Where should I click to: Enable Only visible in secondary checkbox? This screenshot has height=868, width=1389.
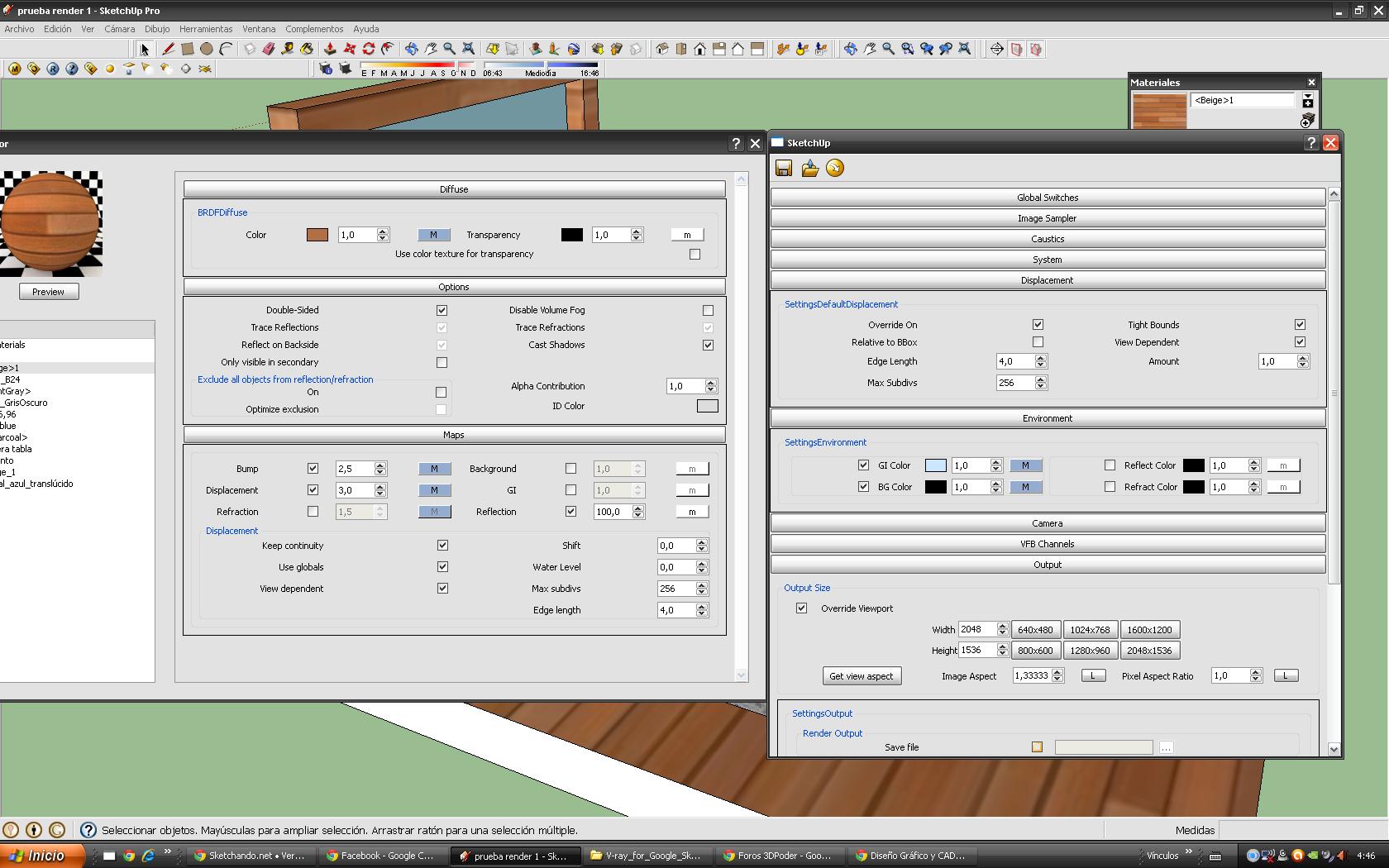pos(442,362)
